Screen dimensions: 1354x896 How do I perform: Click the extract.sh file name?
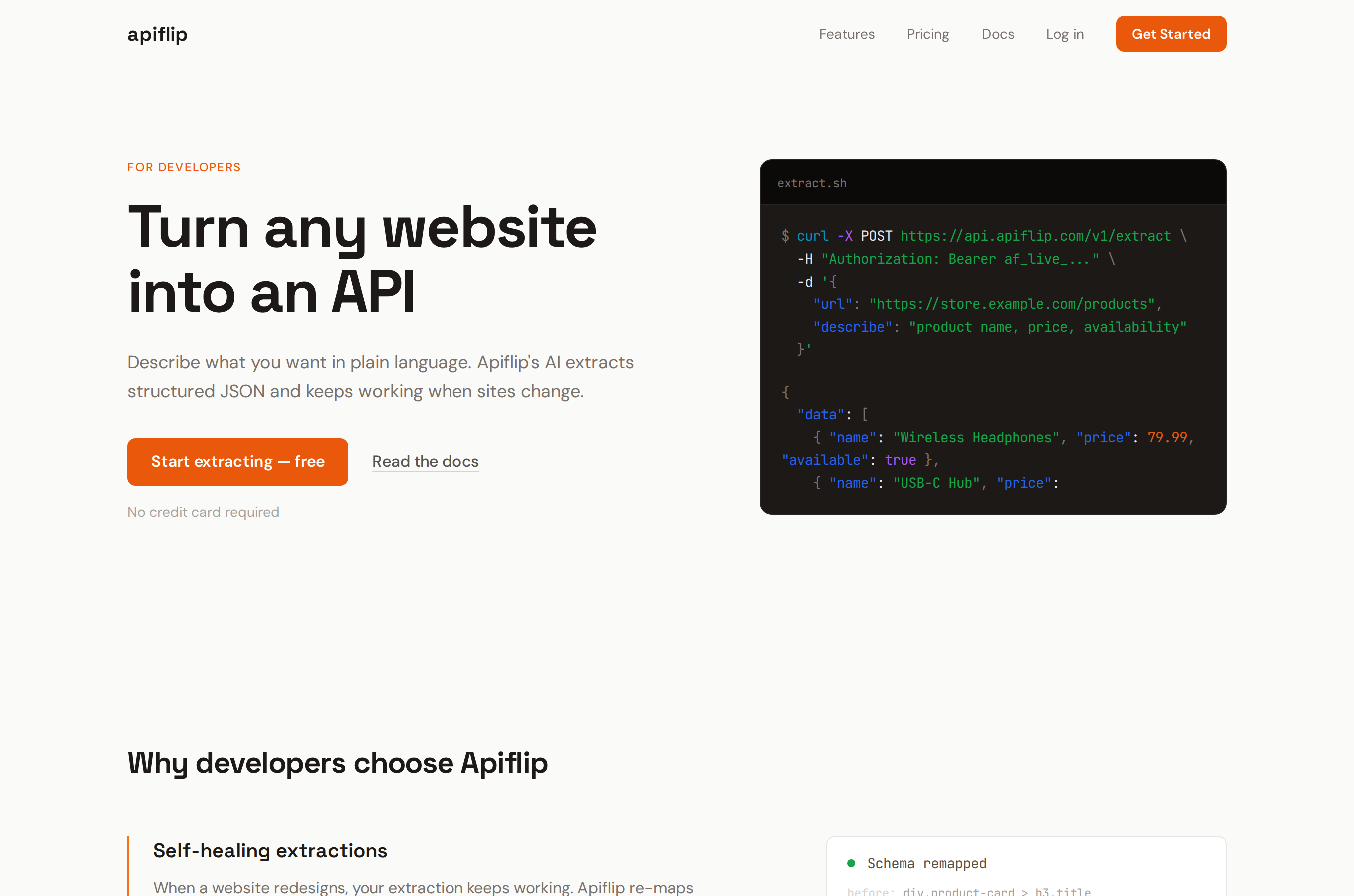click(x=812, y=183)
